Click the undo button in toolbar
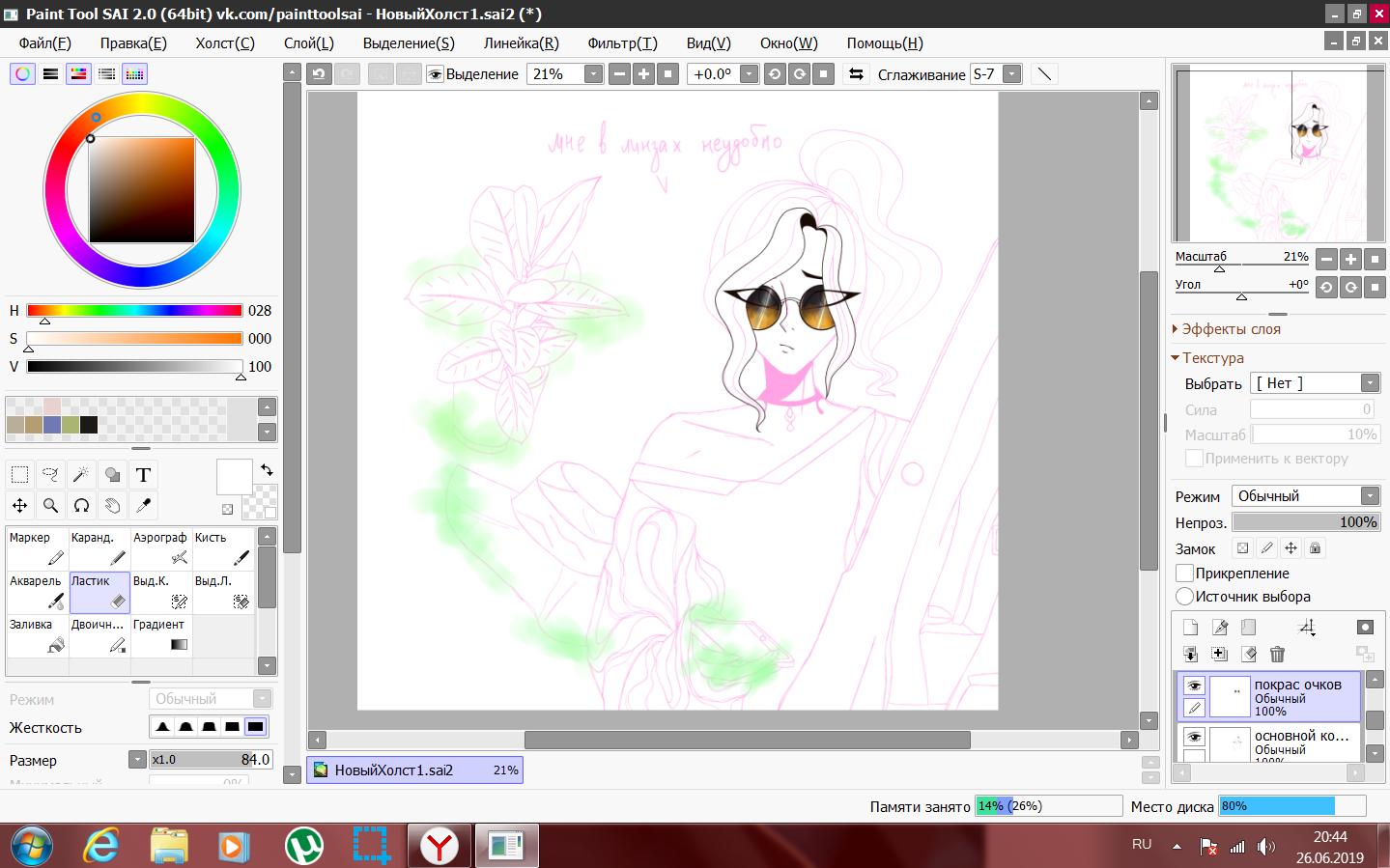The width and height of the screenshot is (1390, 868). [320, 74]
